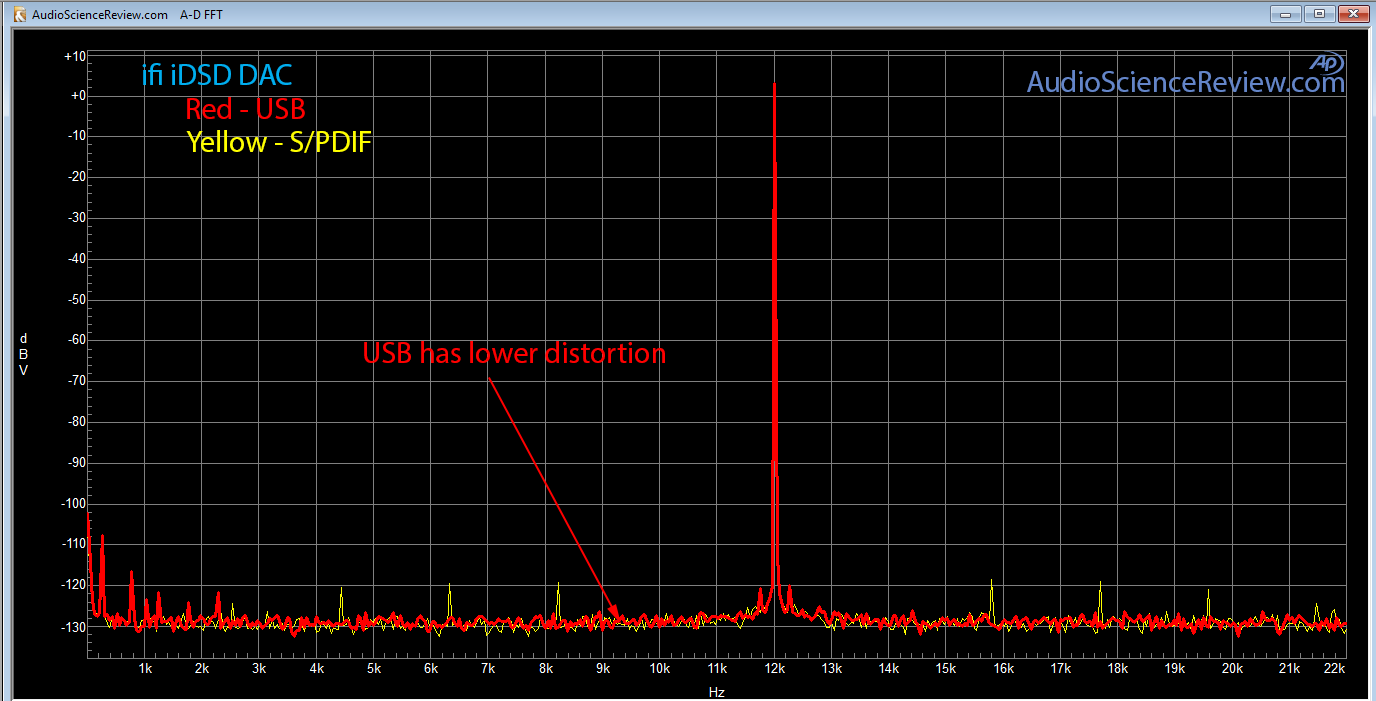Click the '22k' frequency axis label

pos(1335,668)
